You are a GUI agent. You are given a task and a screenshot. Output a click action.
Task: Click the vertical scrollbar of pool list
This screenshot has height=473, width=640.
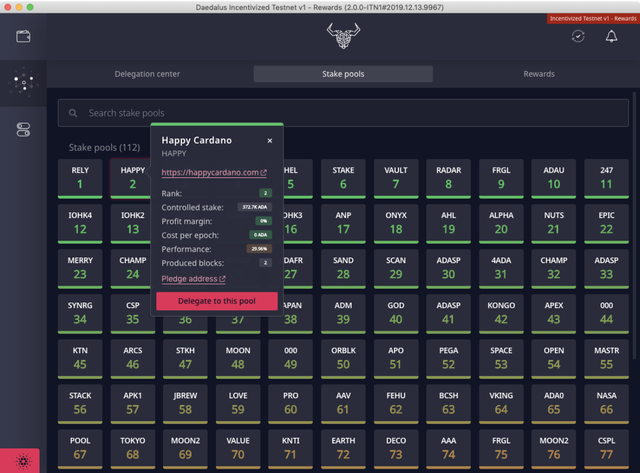tap(634, 226)
